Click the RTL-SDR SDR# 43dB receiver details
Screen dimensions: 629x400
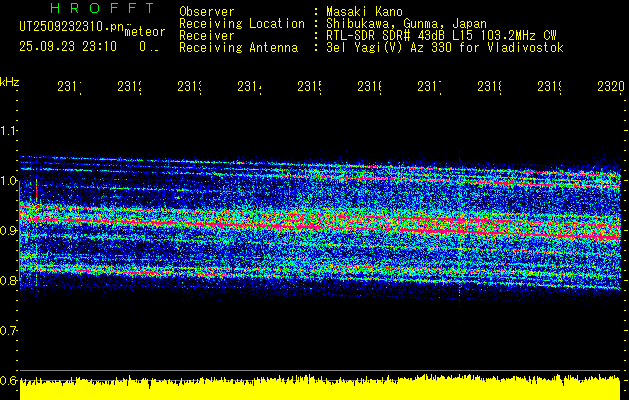tap(441, 36)
